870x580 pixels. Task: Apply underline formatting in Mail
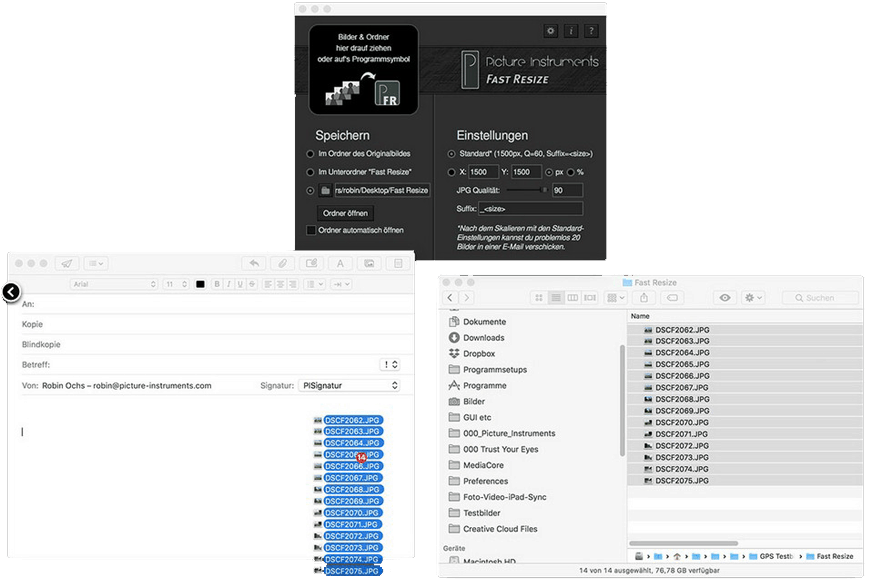click(x=240, y=284)
